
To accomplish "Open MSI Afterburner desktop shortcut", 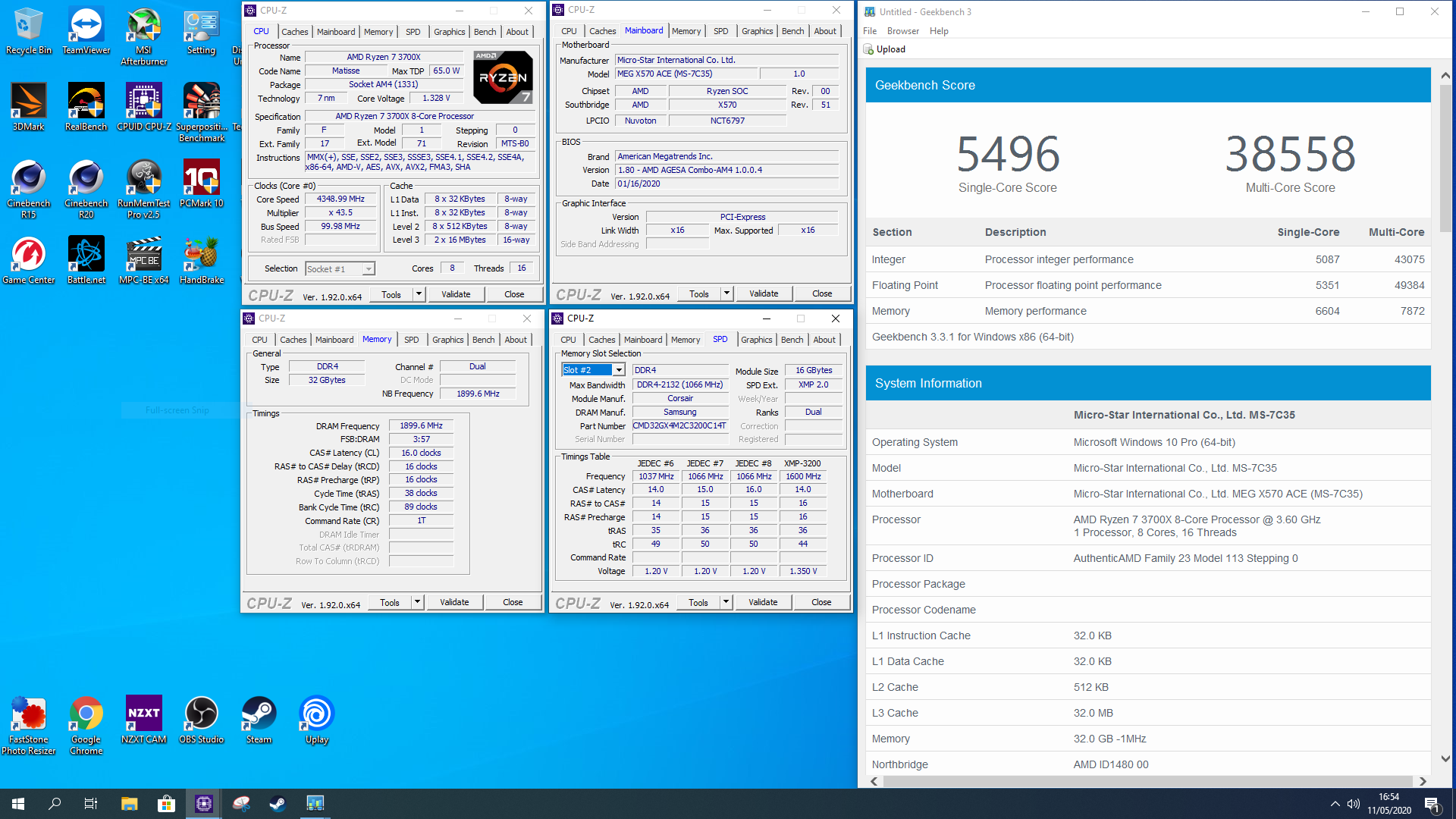I will (143, 36).
